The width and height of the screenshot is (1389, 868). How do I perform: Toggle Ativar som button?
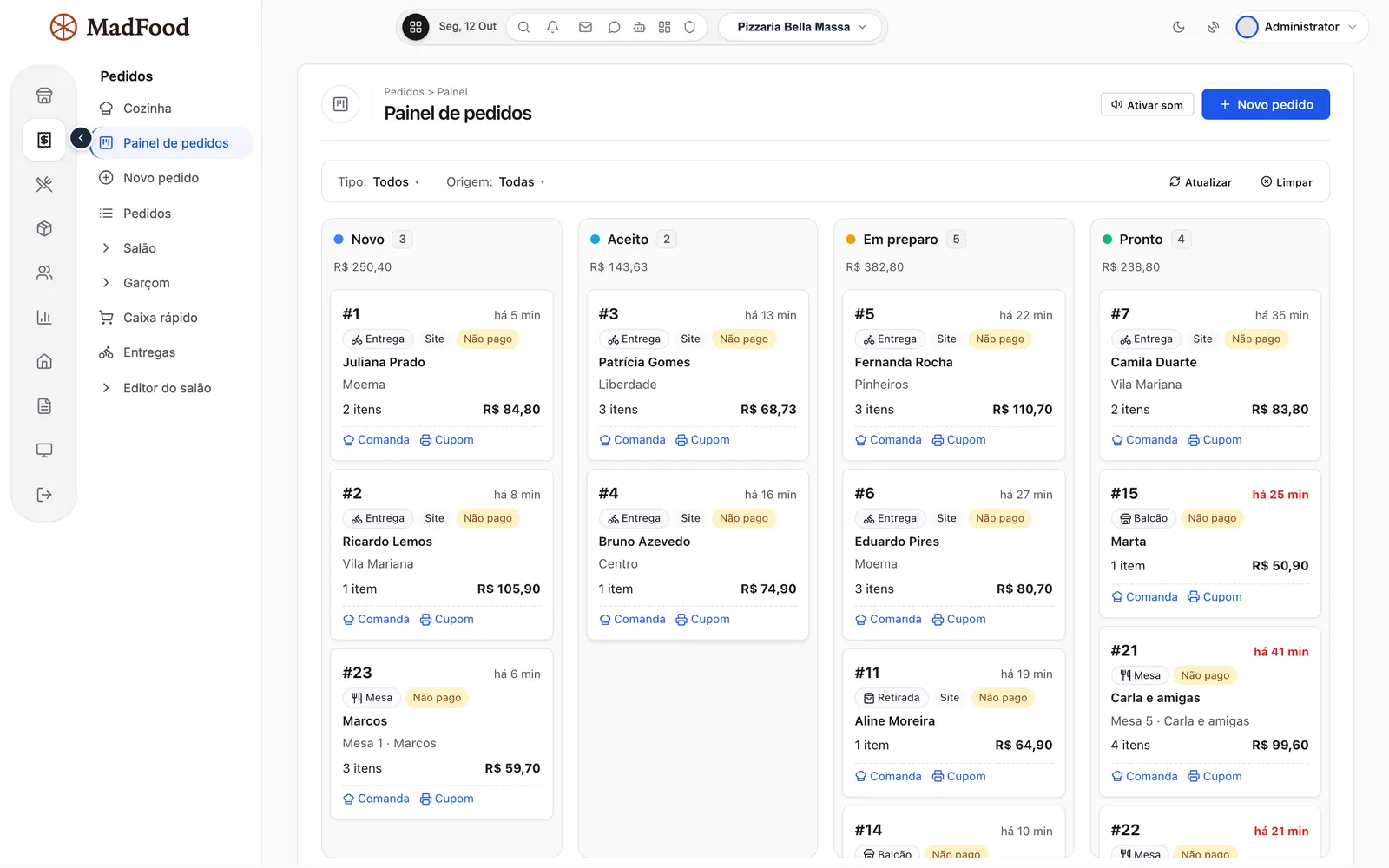[1147, 104]
